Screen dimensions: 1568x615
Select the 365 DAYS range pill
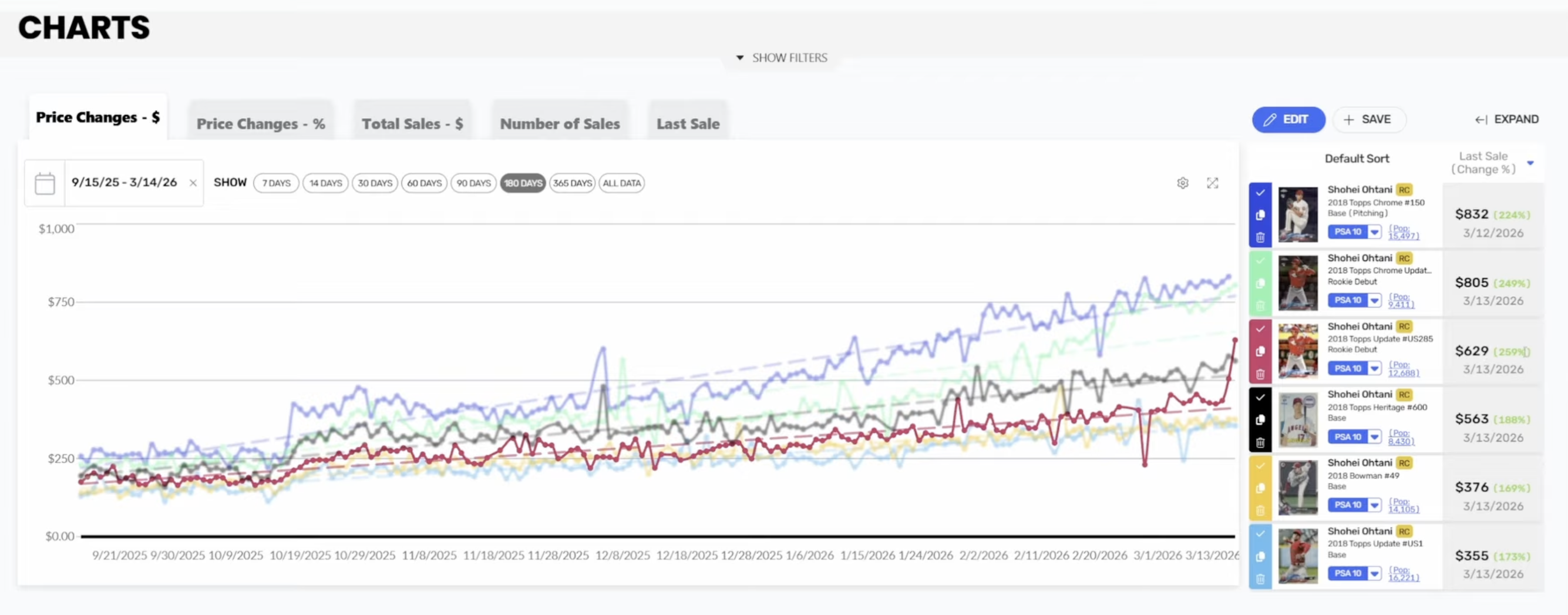click(571, 183)
